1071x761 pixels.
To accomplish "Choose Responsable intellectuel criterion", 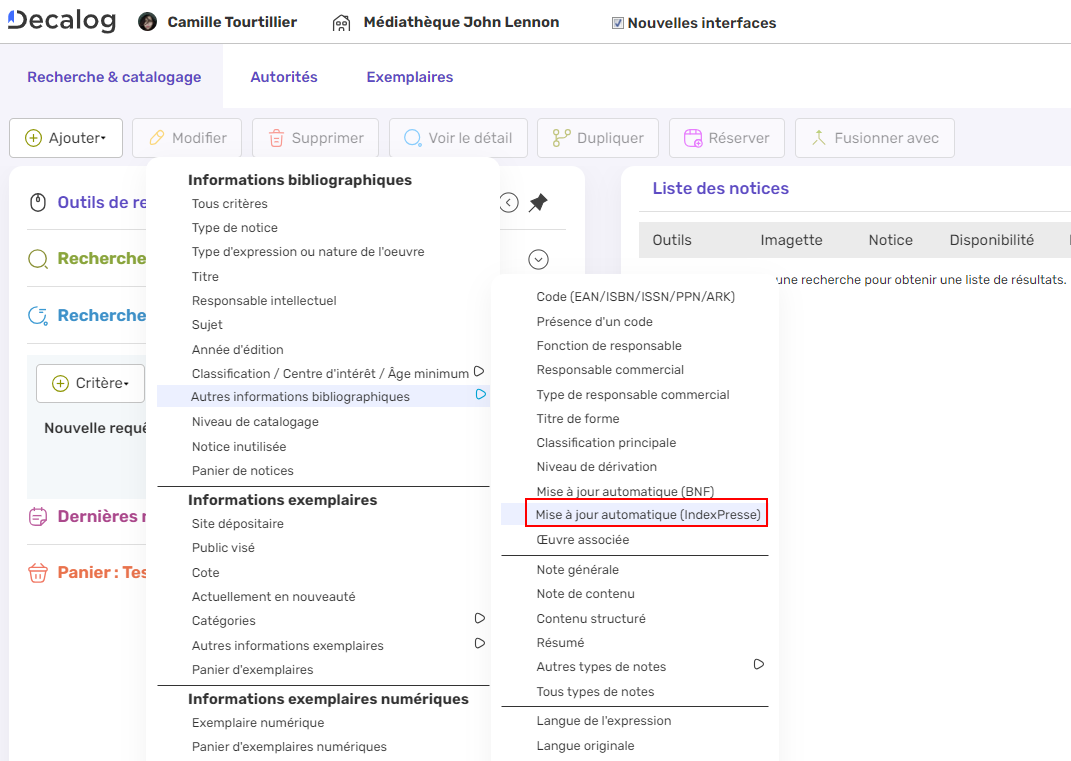I will click(x=264, y=300).
